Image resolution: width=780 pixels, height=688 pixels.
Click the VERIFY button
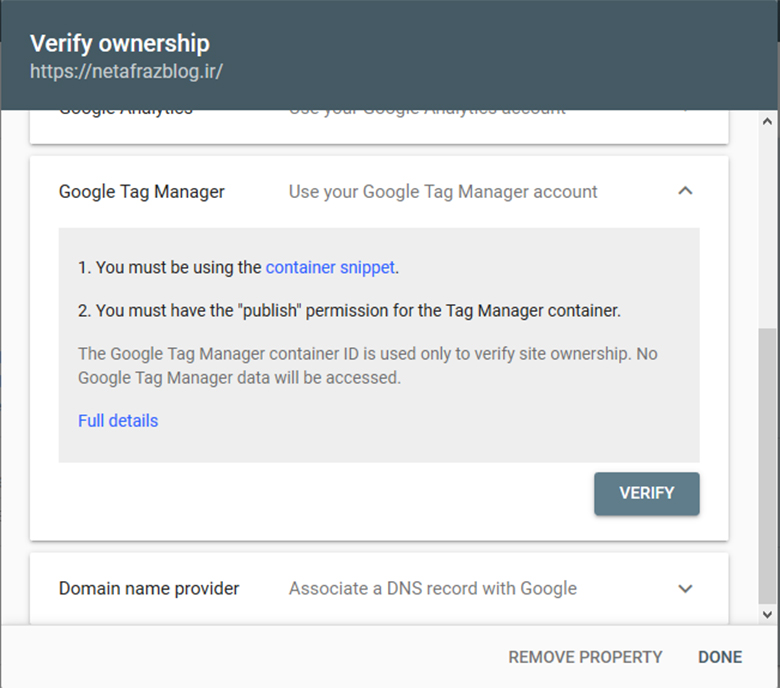647,493
